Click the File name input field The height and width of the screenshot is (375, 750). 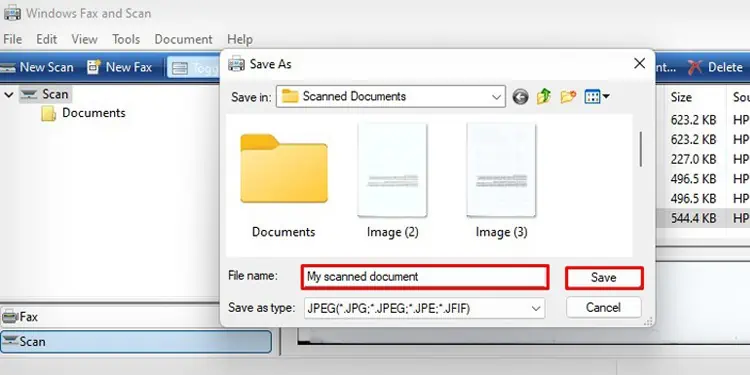pos(425,277)
